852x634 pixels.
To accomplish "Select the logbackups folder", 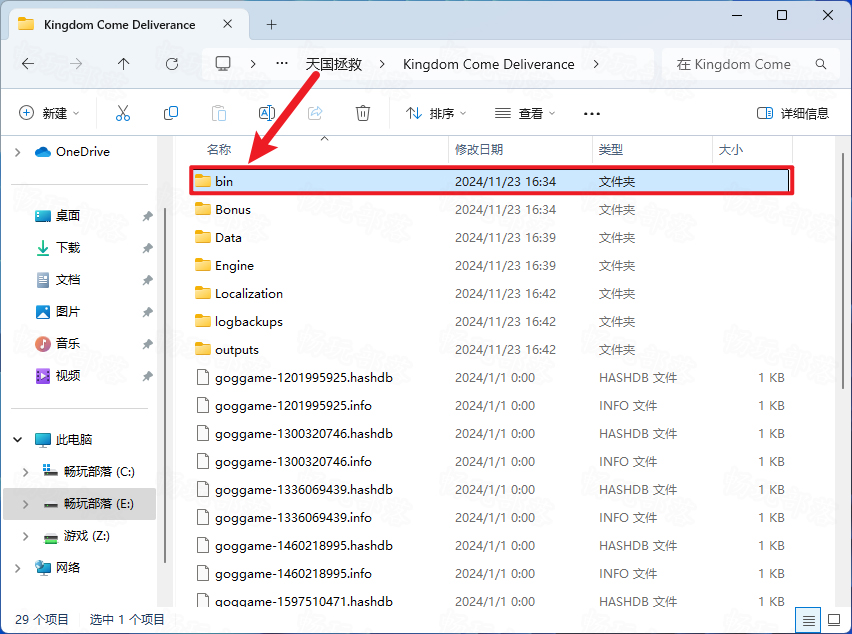I will point(491,322).
